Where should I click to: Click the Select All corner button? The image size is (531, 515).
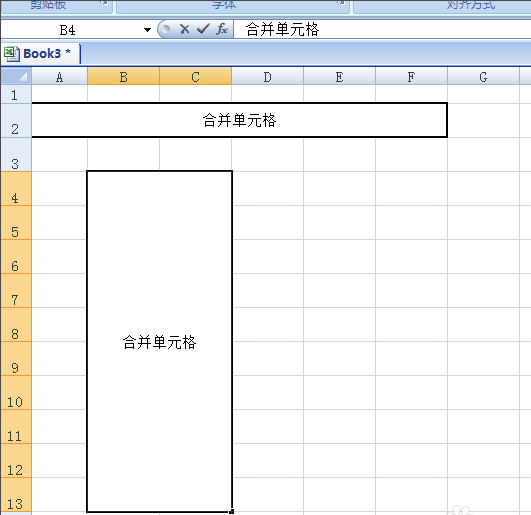16,76
